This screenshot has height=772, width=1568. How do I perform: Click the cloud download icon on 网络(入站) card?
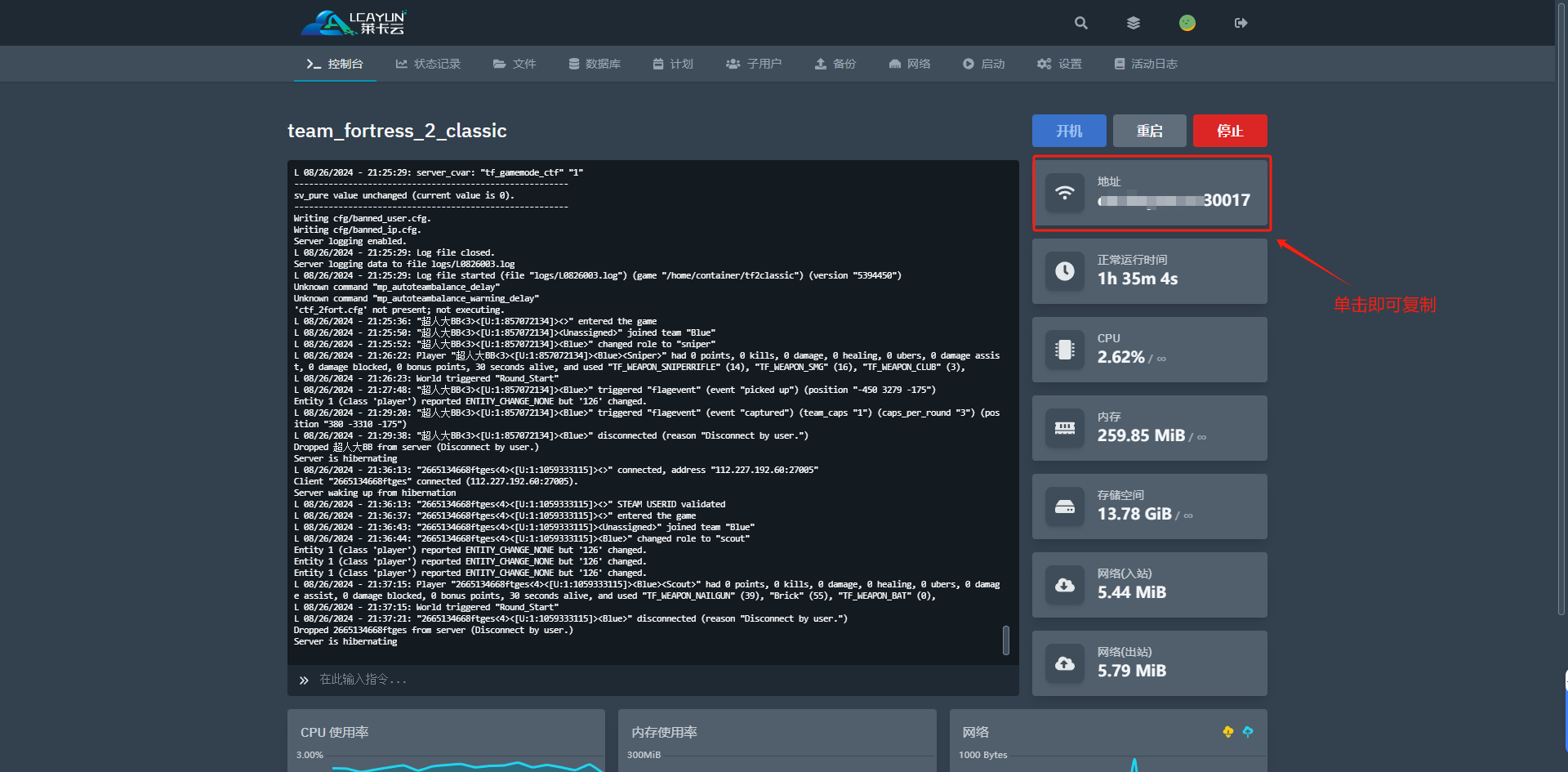(1065, 585)
